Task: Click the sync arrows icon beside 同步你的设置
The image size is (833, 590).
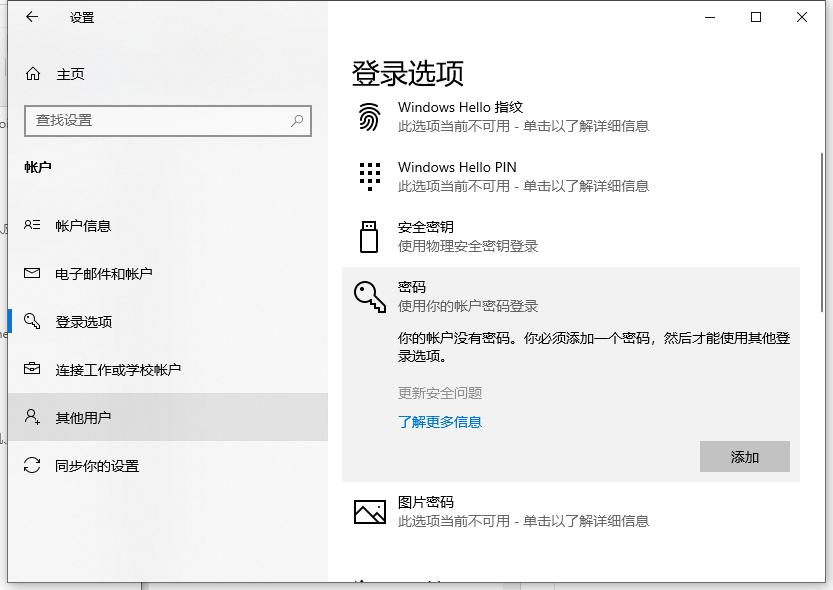Action: (30, 465)
